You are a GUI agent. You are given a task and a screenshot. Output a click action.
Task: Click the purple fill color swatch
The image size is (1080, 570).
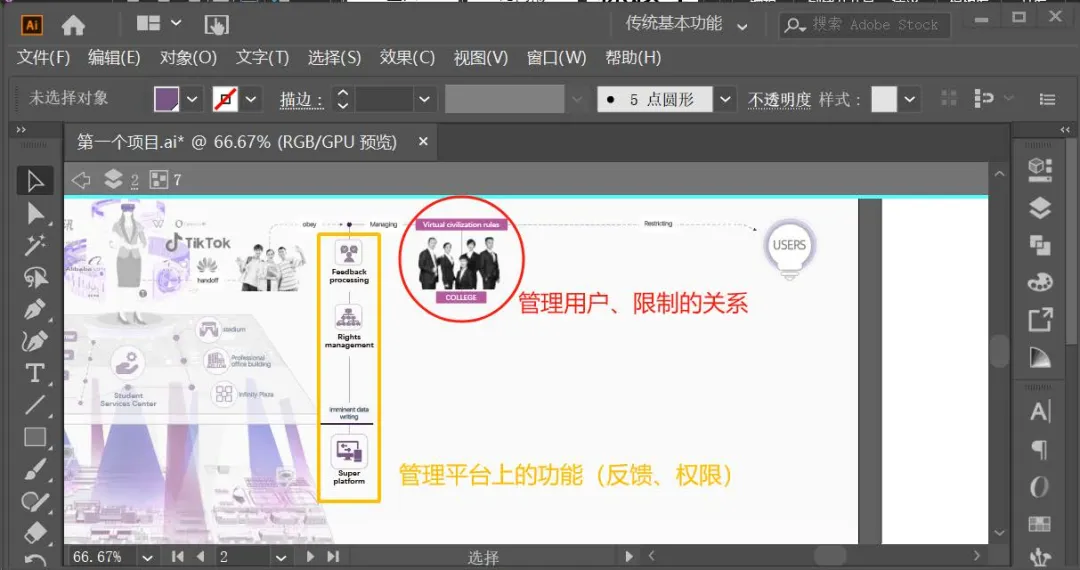[x=167, y=99]
